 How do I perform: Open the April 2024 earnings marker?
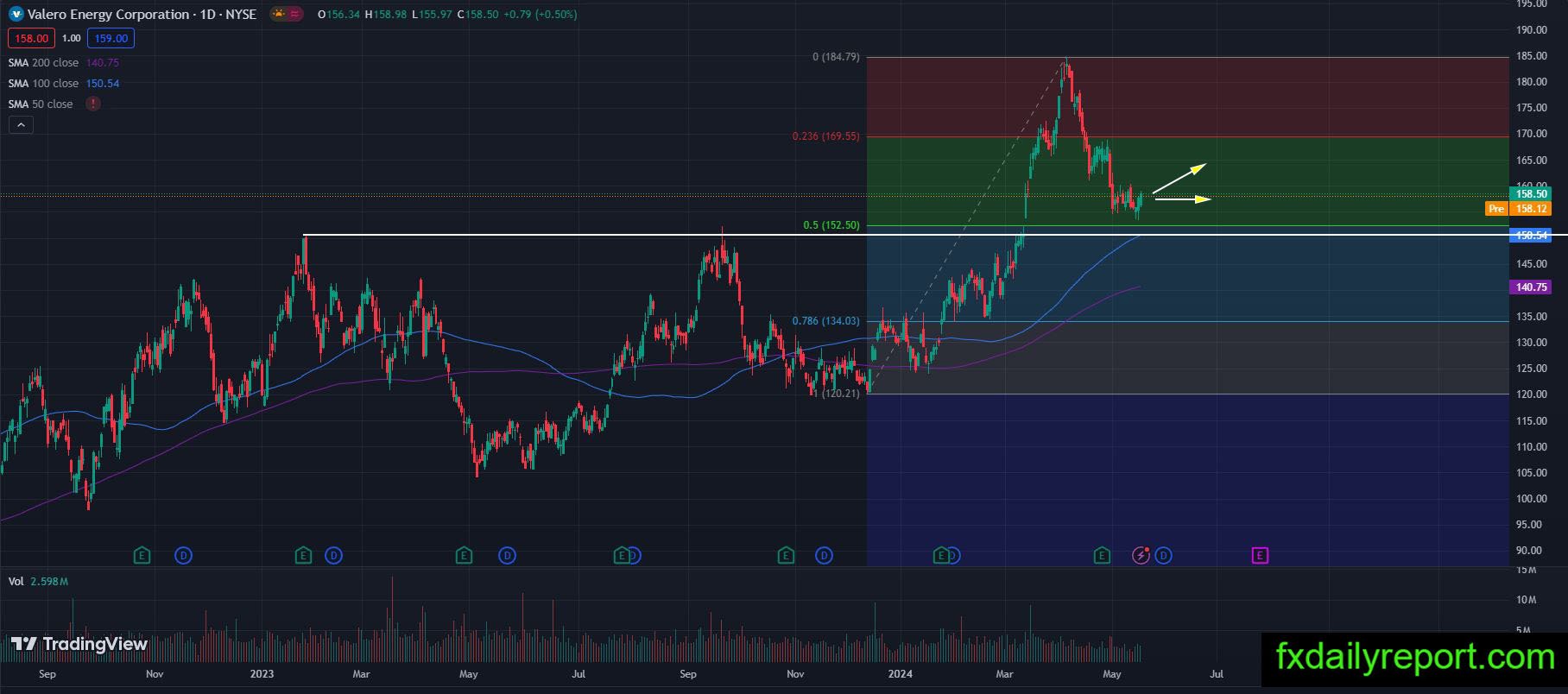(x=1101, y=556)
